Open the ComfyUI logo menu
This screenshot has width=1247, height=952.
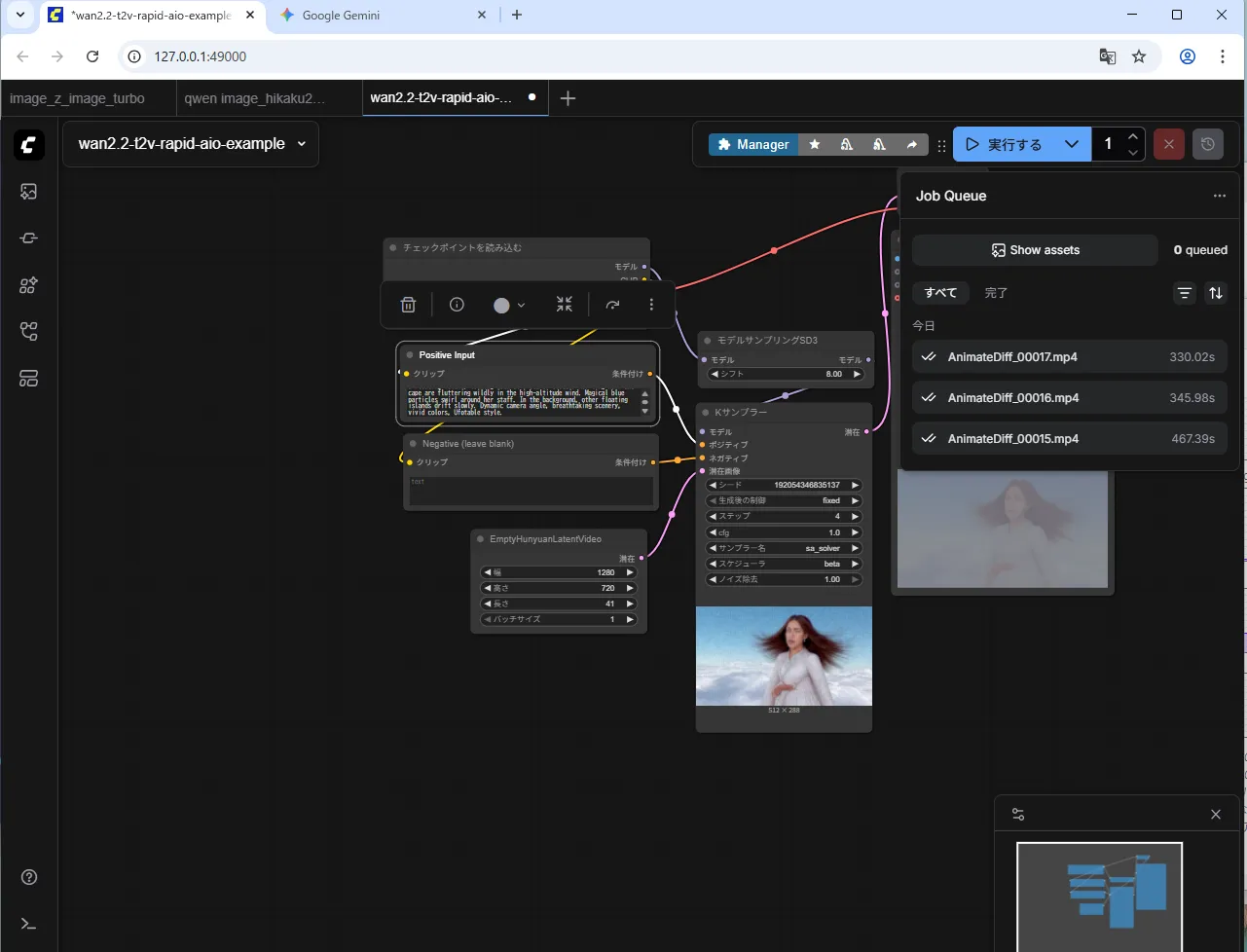point(29,145)
